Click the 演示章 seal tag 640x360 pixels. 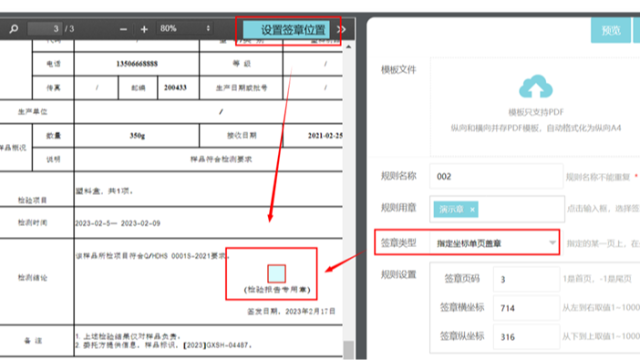coord(456,209)
